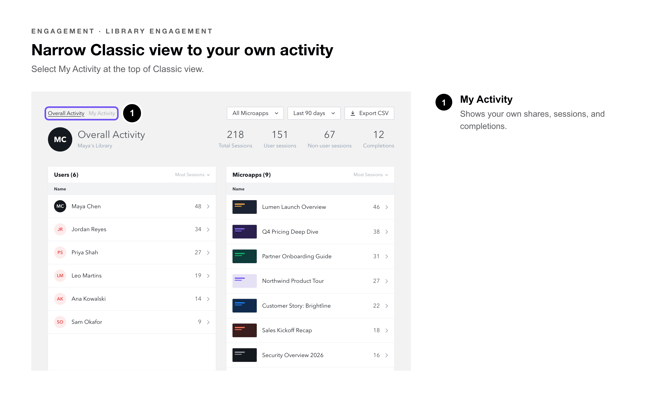Open Microapps Most Sessions sort dropdown
The width and height of the screenshot is (670, 402).
[370, 175]
